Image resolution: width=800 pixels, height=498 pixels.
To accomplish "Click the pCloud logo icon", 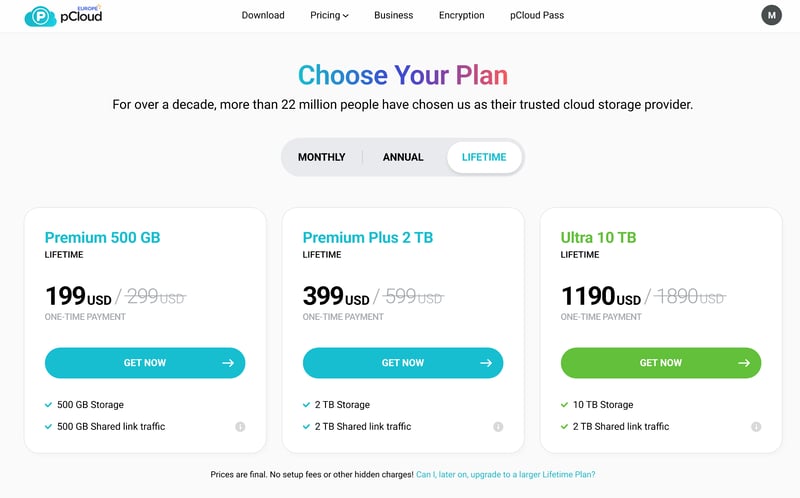I will point(41,16).
